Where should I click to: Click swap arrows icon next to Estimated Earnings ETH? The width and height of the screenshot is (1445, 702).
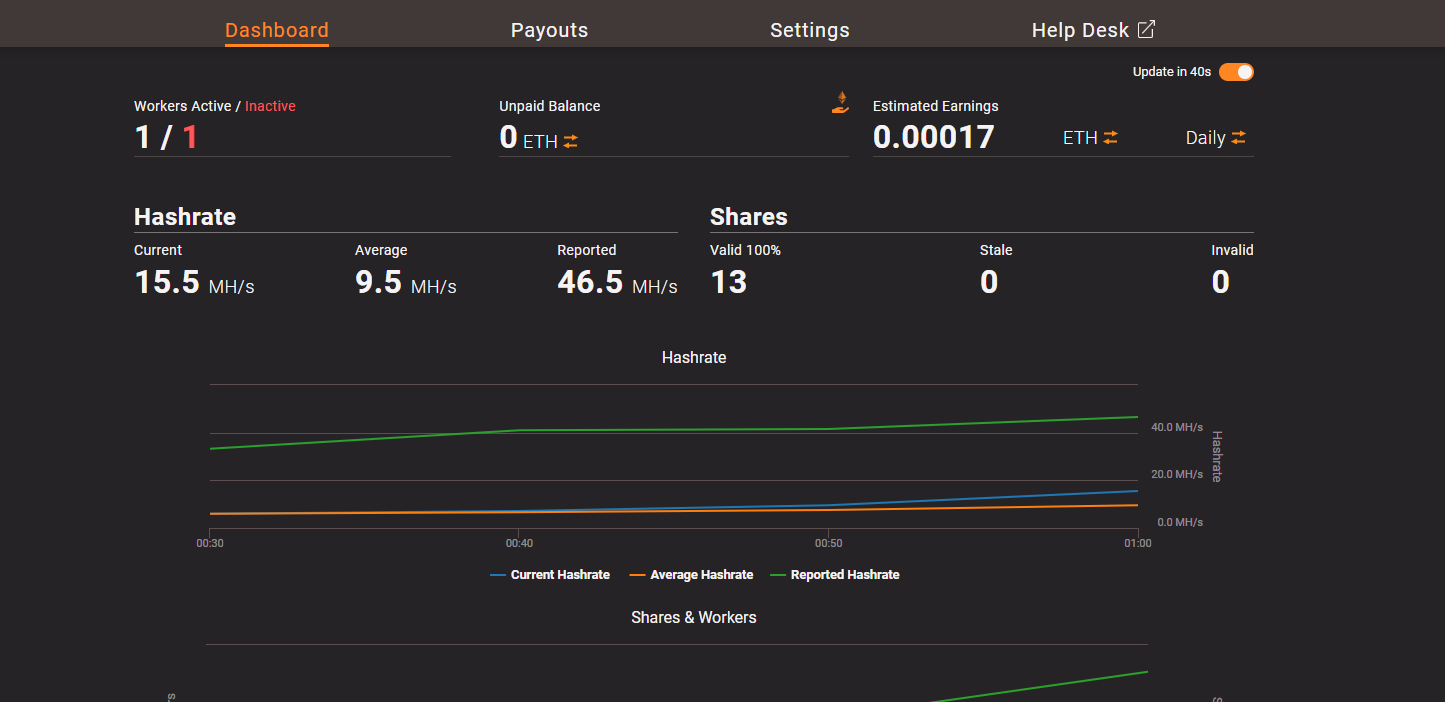[x=1110, y=138]
